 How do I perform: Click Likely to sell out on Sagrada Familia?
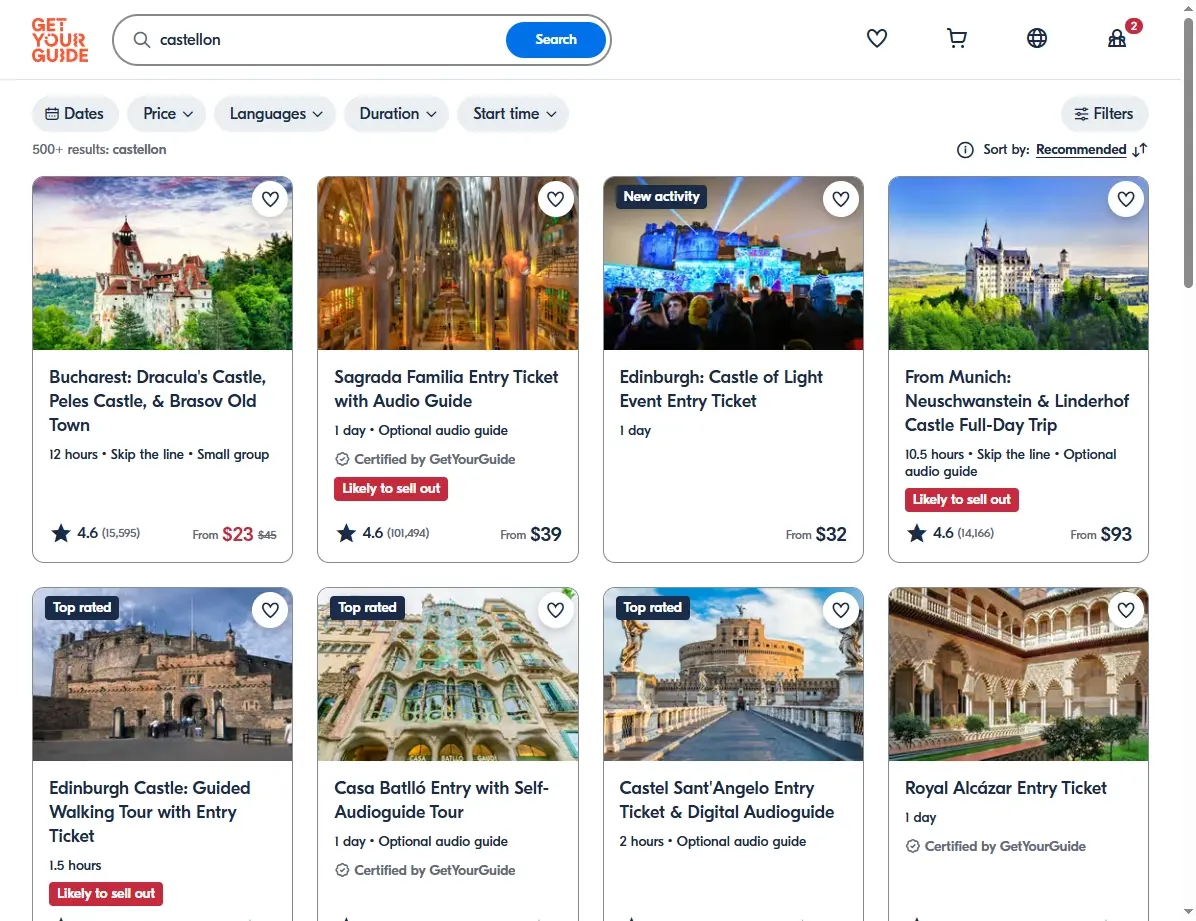point(391,488)
